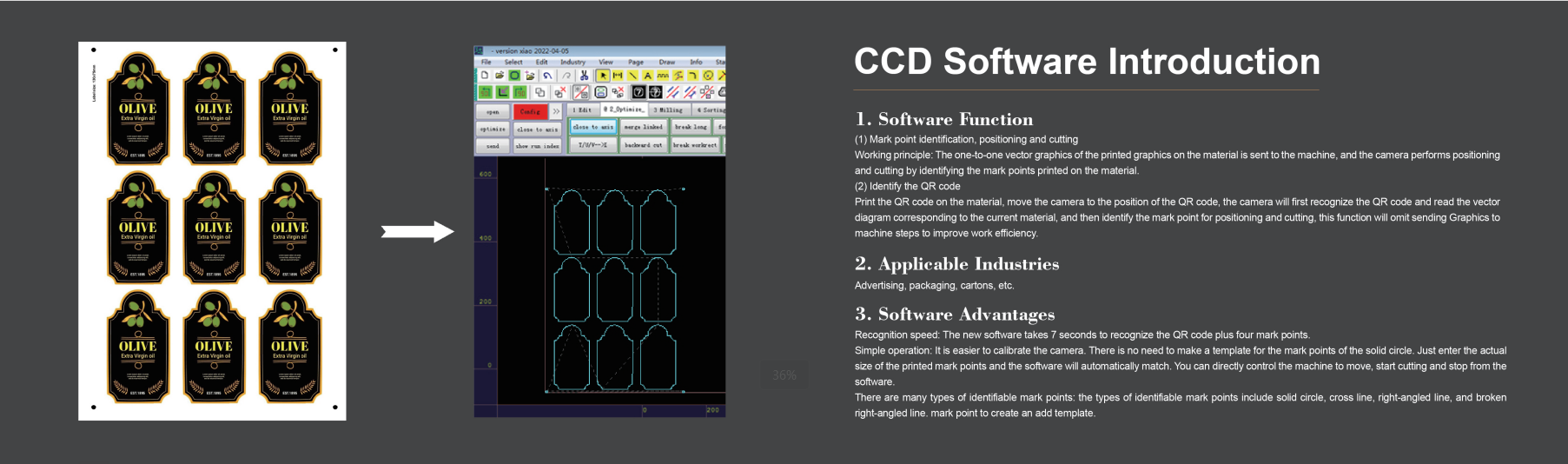Click the center label outline on canvas
Image resolution: width=1568 pixels, height=464 pixels.
tap(614, 290)
